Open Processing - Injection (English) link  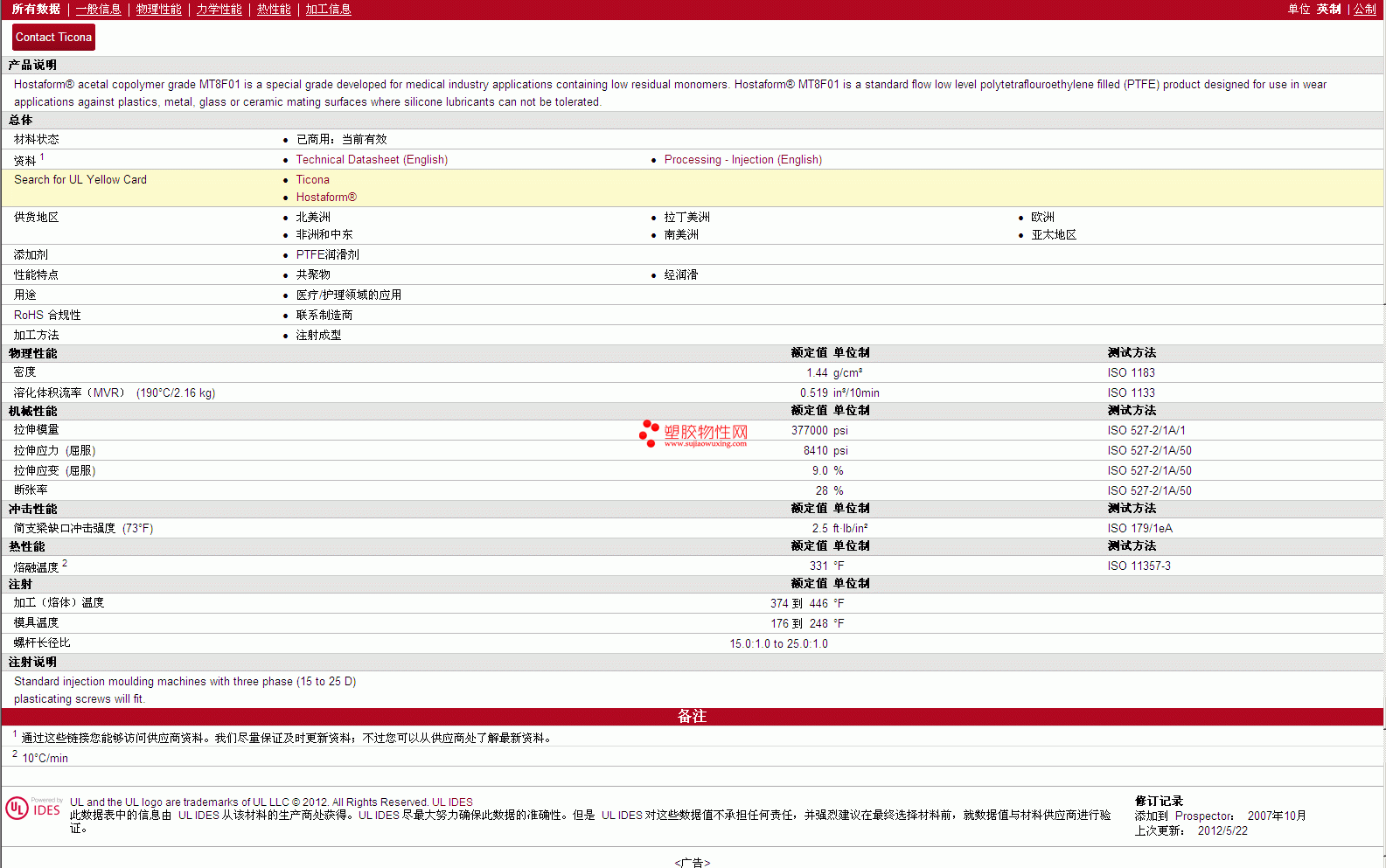click(x=743, y=160)
